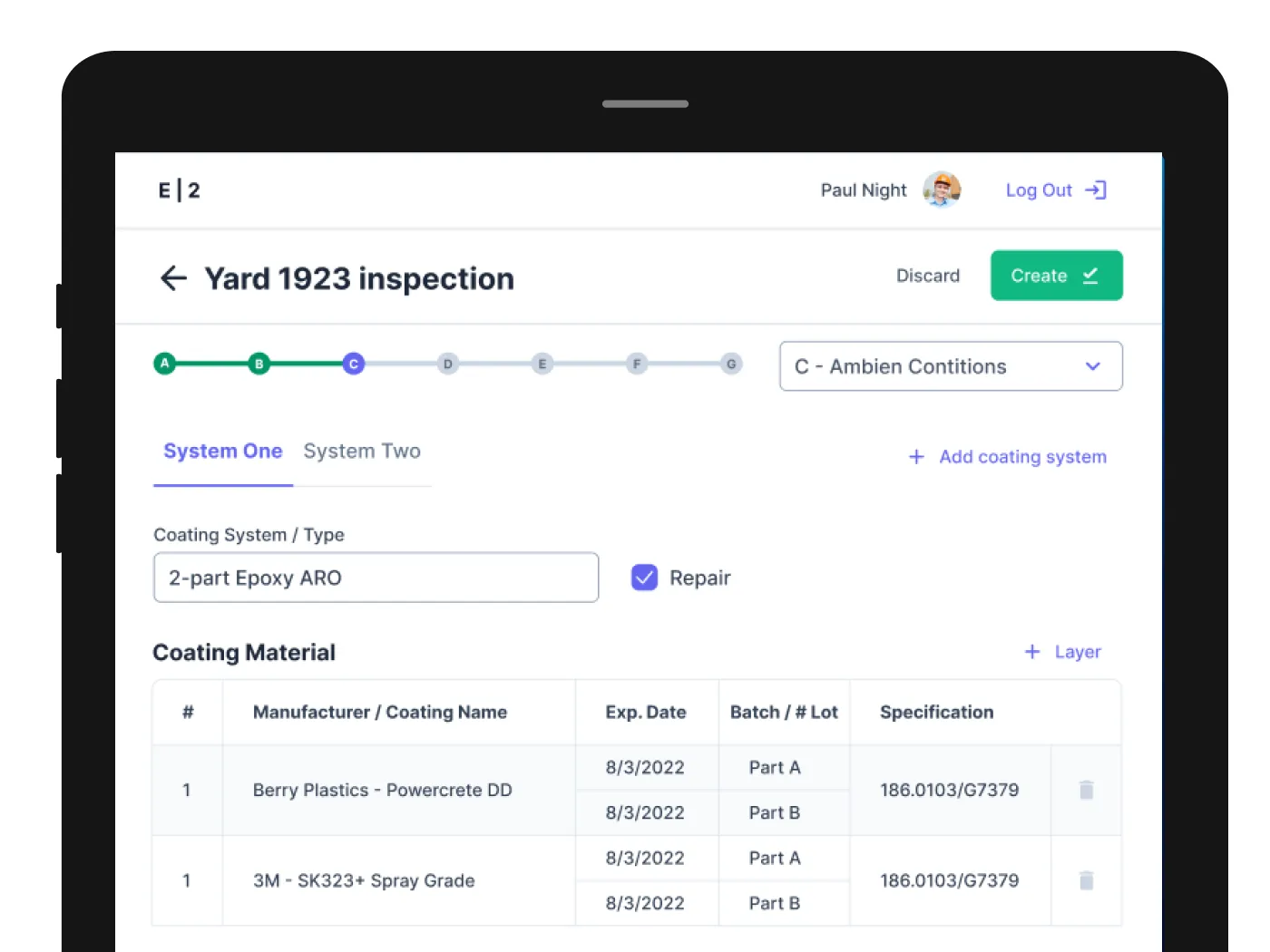Jump to step A in progress tracker
This screenshot has width=1270, height=952.
click(165, 364)
